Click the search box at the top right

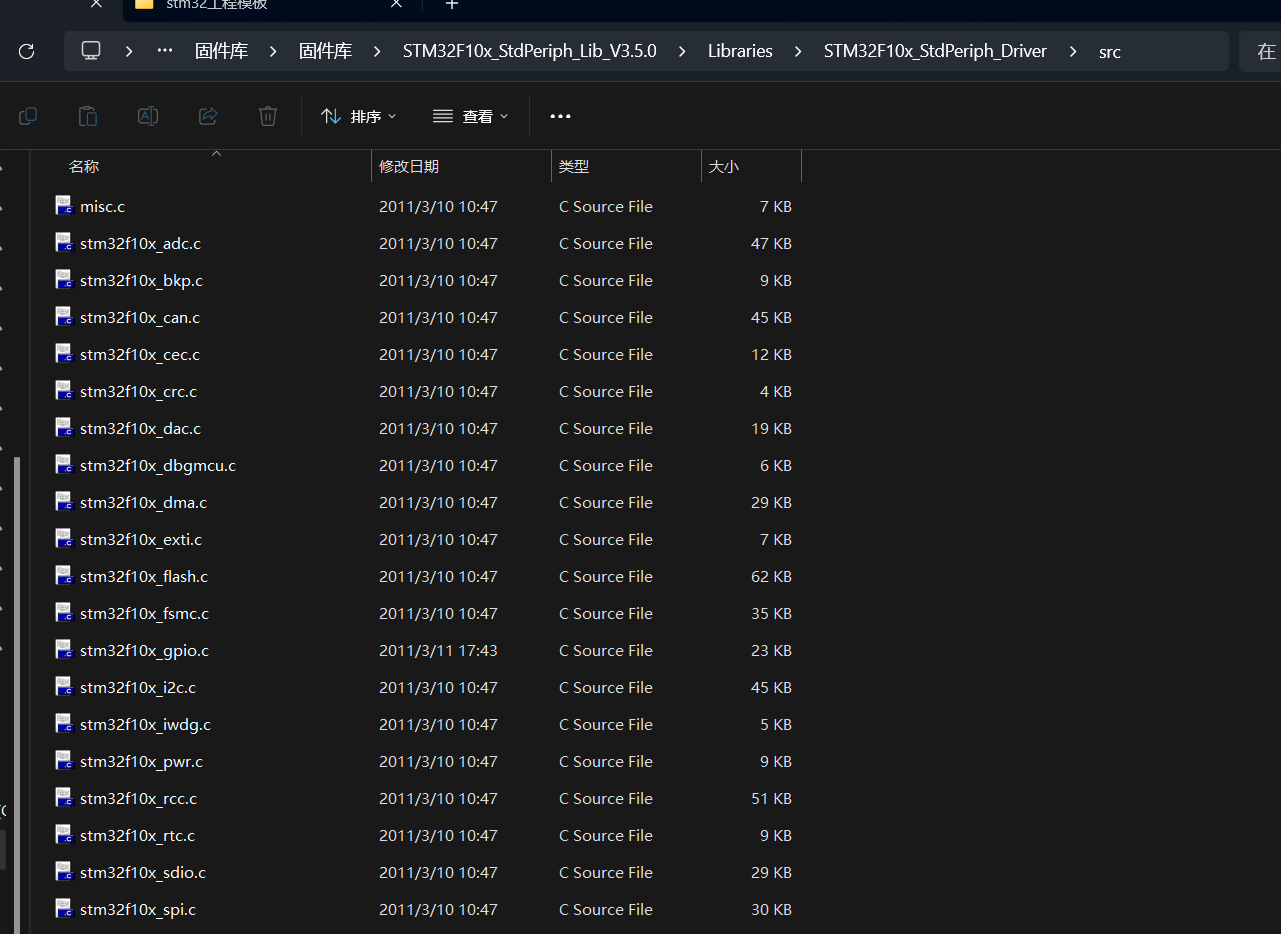pos(1260,51)
